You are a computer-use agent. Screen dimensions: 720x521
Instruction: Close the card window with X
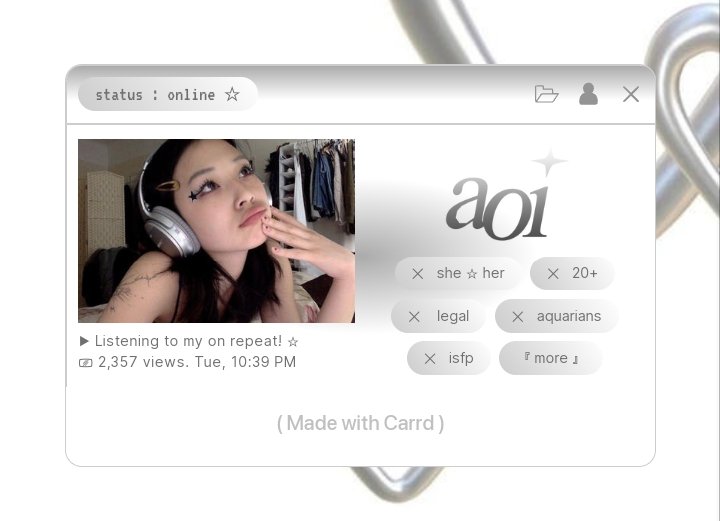[631, 95]
